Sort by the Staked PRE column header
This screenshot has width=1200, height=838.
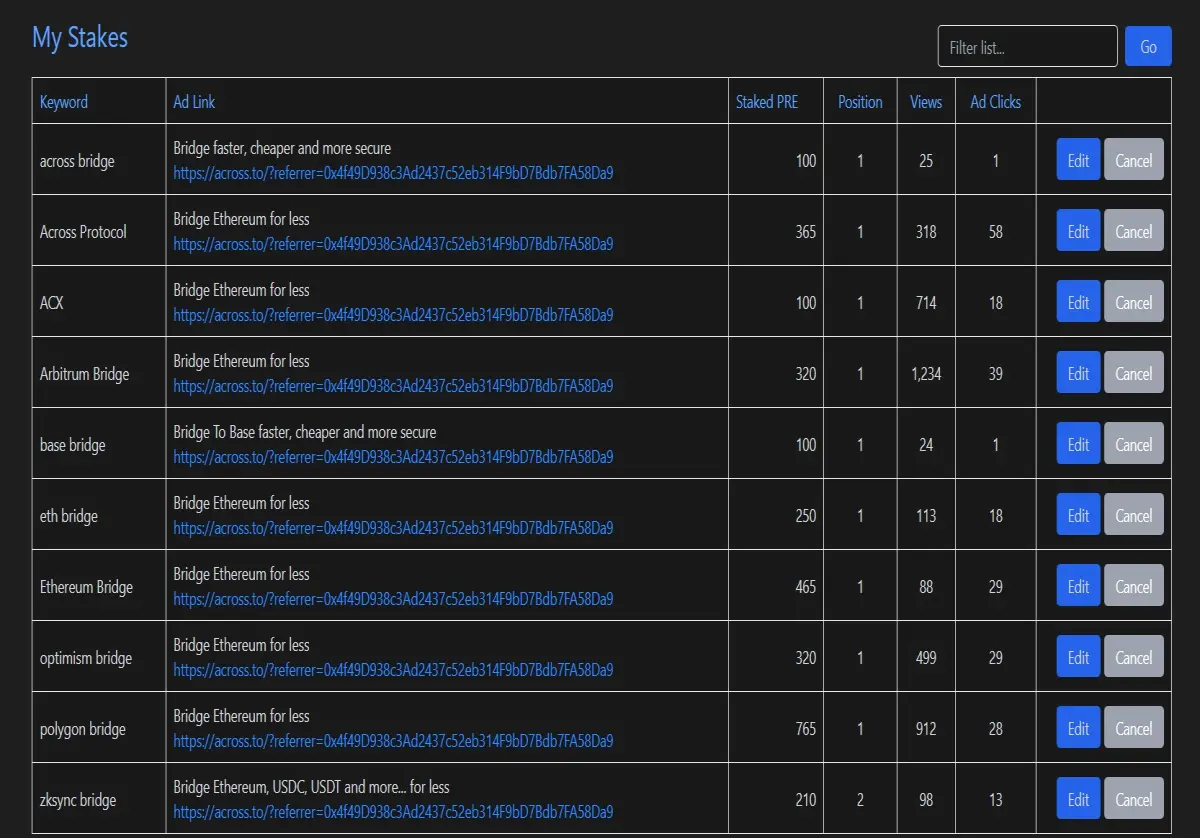tap(767, 102)
